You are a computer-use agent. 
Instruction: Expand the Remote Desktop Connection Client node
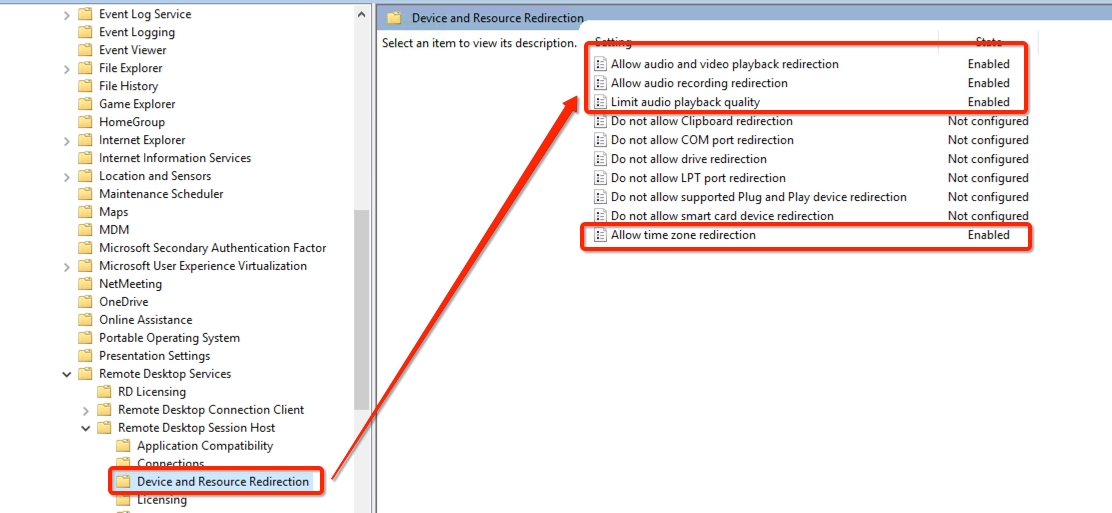[x=86, y=410]
